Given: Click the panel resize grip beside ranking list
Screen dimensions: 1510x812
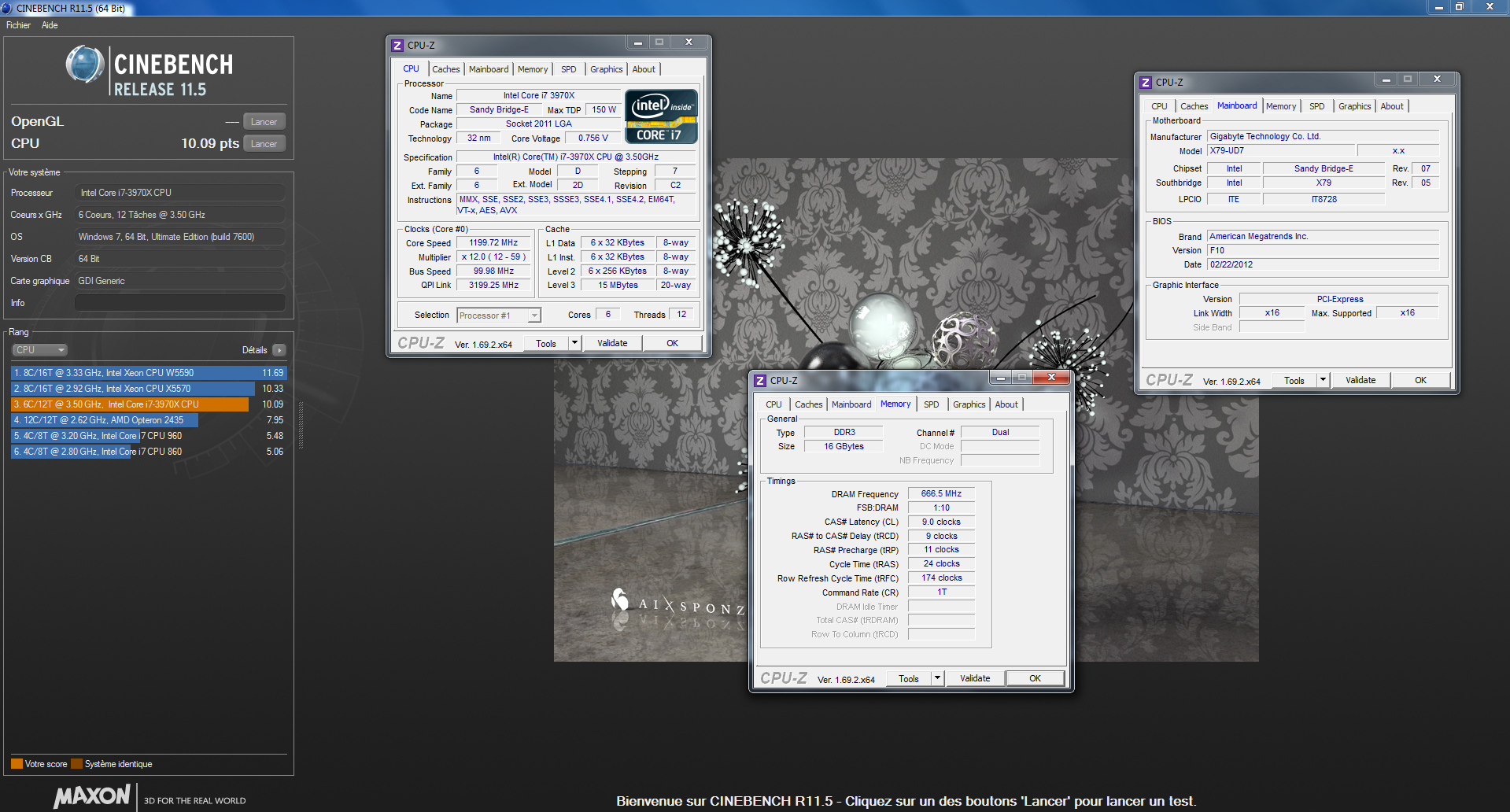Looking at the screenshot, I should coord(301,425).
